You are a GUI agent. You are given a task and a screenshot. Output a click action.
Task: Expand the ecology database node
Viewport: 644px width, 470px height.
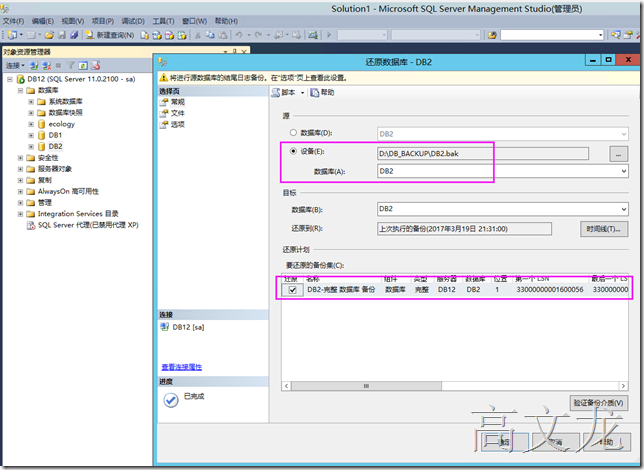31,124
